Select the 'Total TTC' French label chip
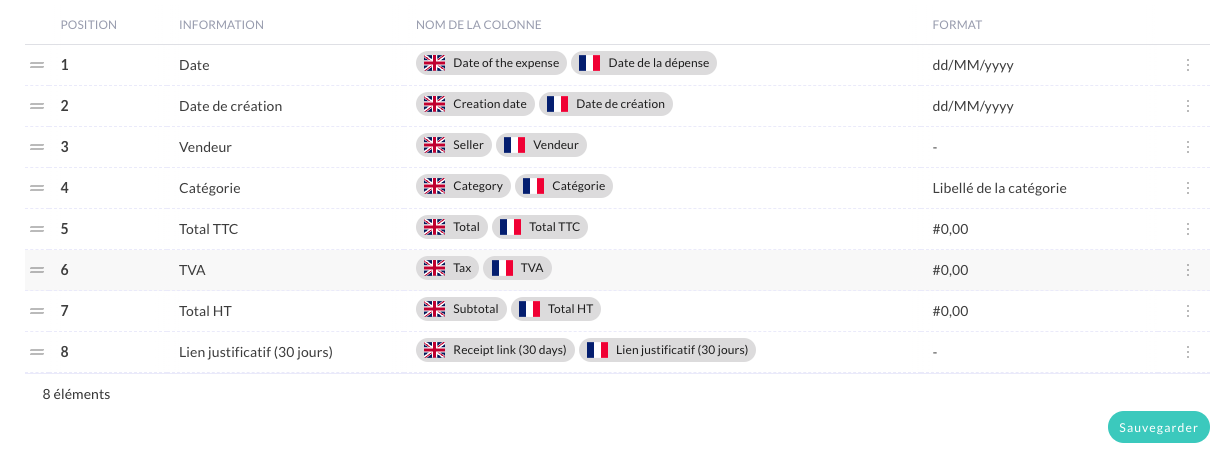This screenshot has height=457, width=1227. [540, 227]
